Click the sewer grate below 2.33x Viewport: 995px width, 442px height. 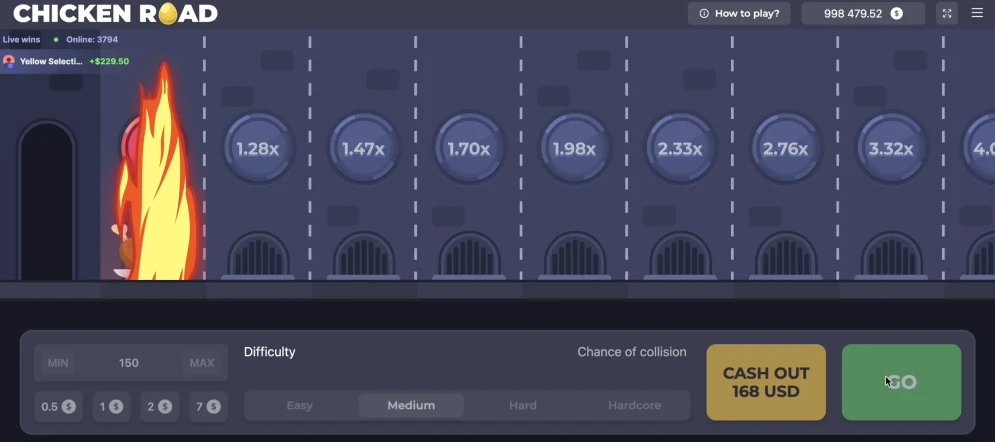coord(680,254)
